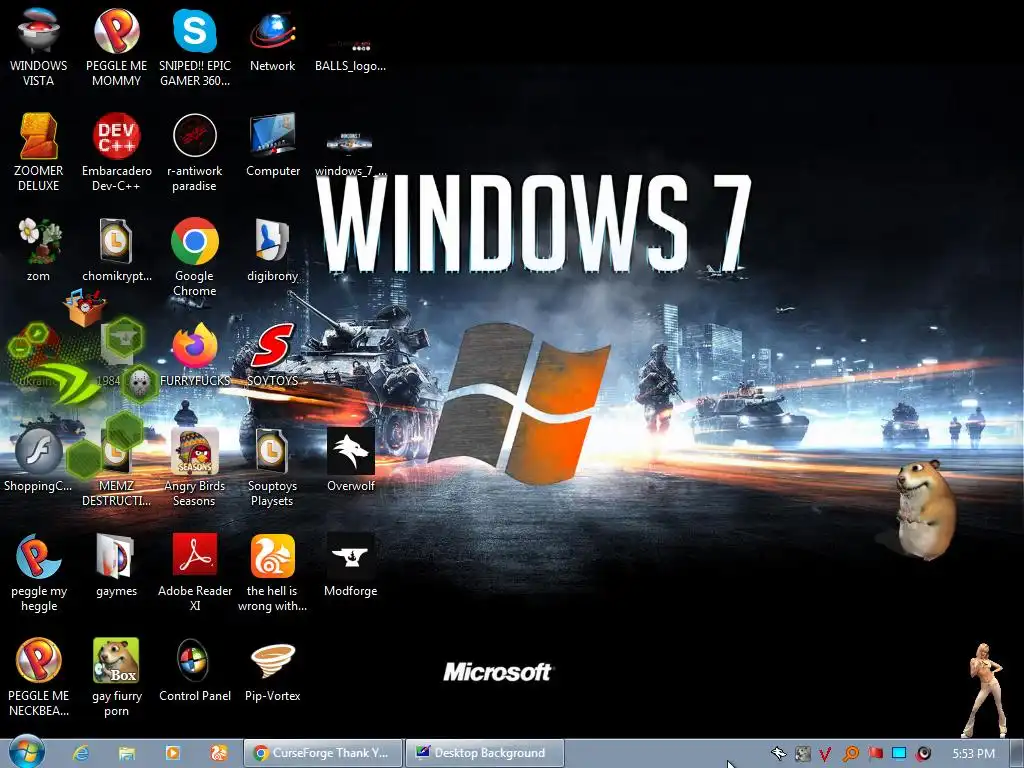The image size is (1024, 768).
Task: Click the UC Browser icon labeled the hell is wrong
Action: pos(272,573)
